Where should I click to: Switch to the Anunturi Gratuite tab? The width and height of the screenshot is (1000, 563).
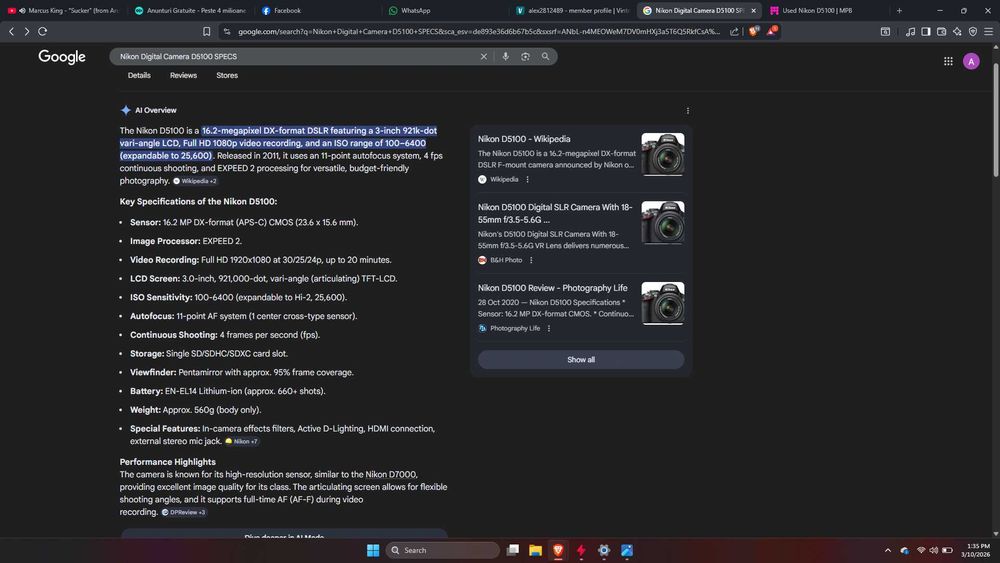[189, 10]
